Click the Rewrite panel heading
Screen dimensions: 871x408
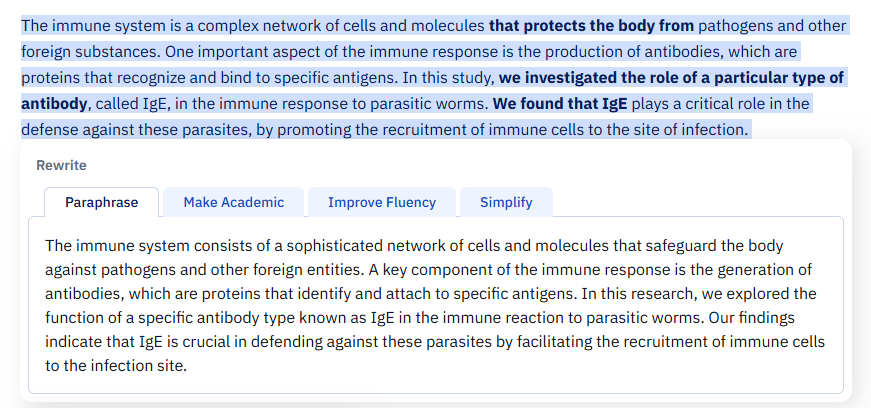(x=61, y=165)
